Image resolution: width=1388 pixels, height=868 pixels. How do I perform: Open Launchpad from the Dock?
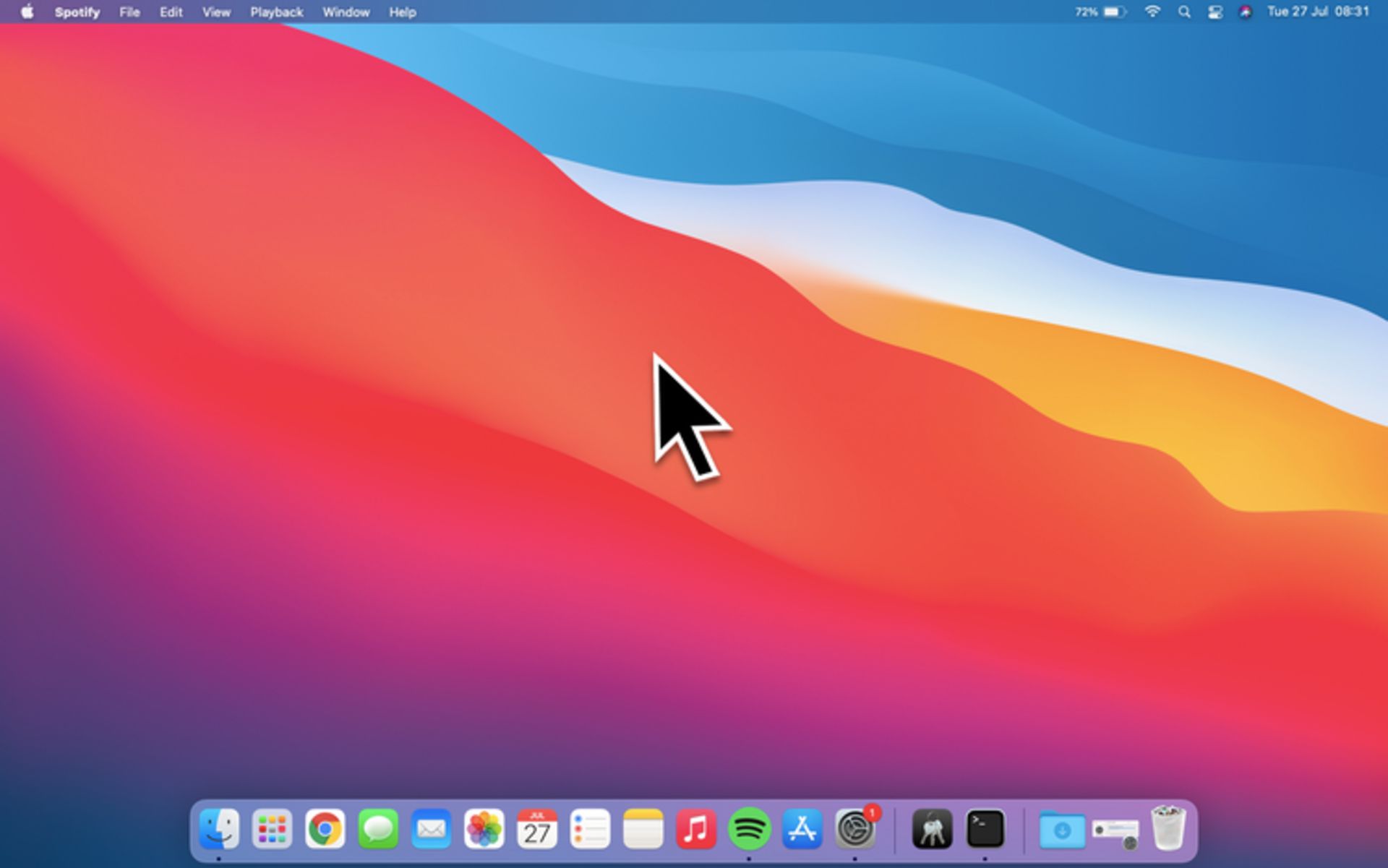pos(272,829)
